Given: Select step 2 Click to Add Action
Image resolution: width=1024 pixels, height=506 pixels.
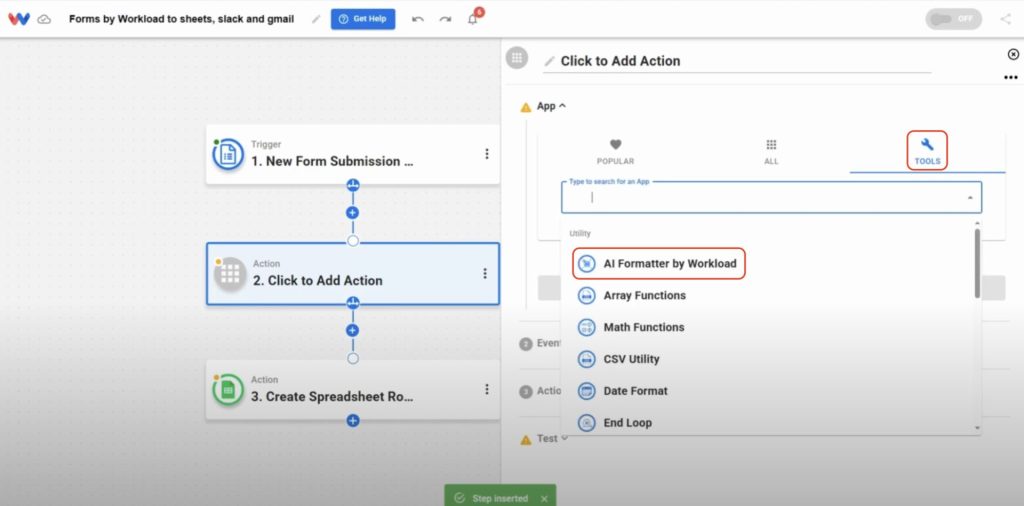Looking at the screenshot, I should click(x=353, y=274).
